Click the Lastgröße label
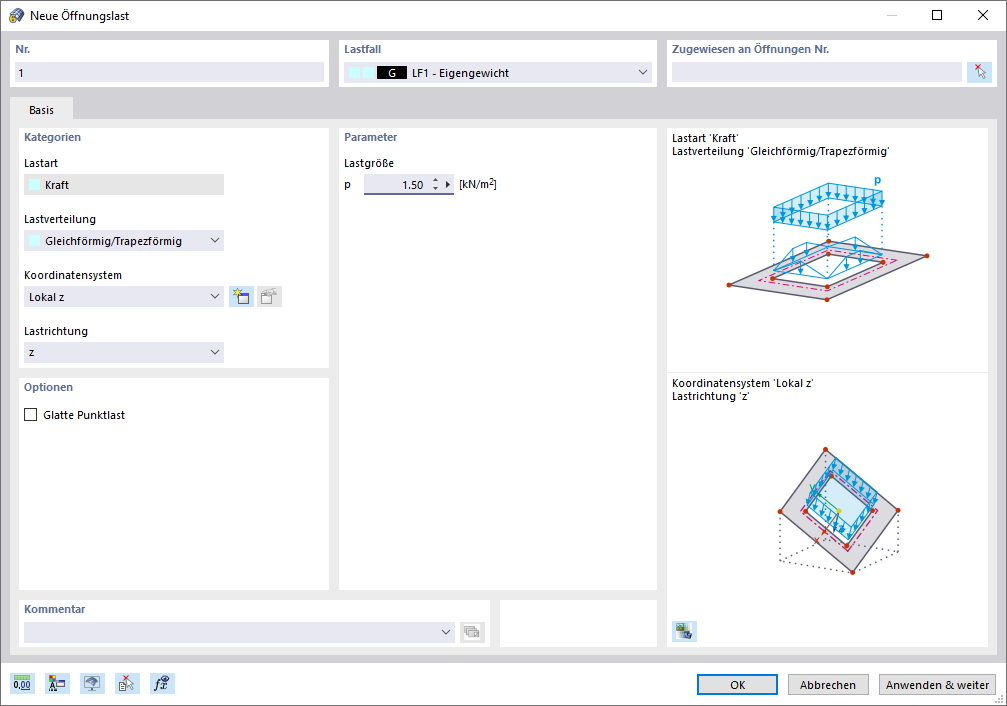This screenshot has height=706, width=1007. [369, 163]
